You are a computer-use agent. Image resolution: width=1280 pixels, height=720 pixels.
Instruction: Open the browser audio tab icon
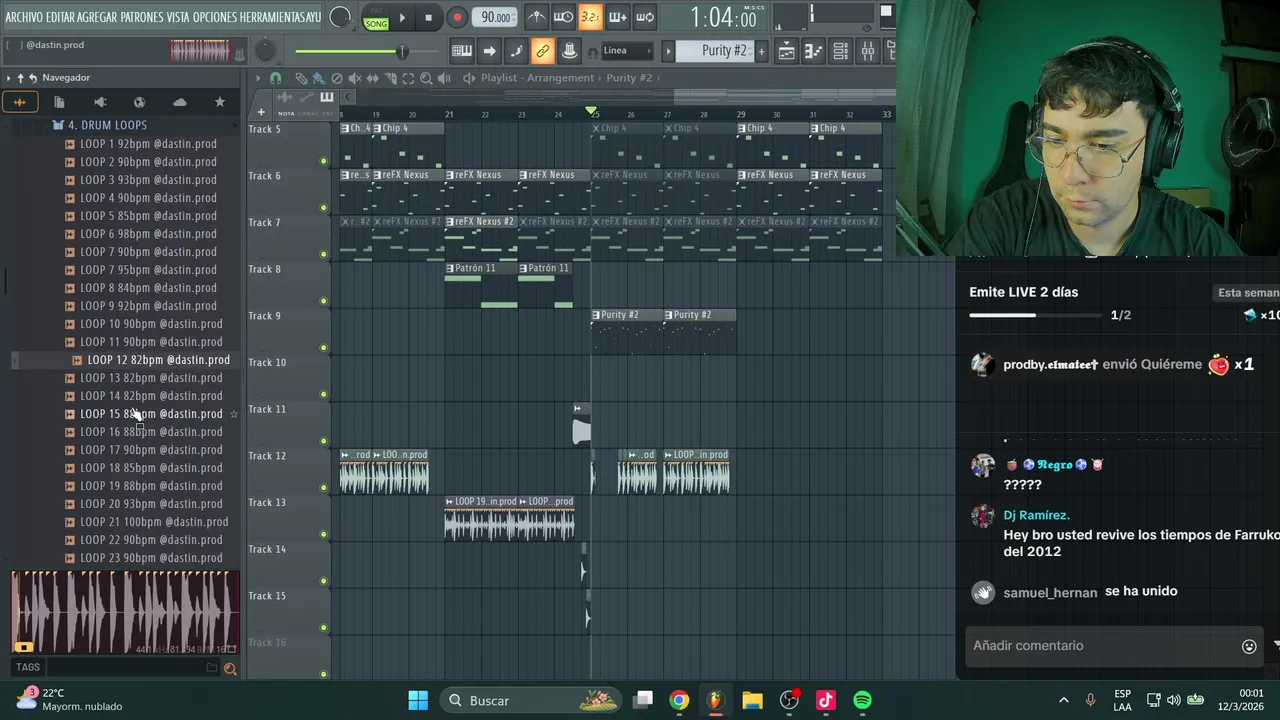19,102
